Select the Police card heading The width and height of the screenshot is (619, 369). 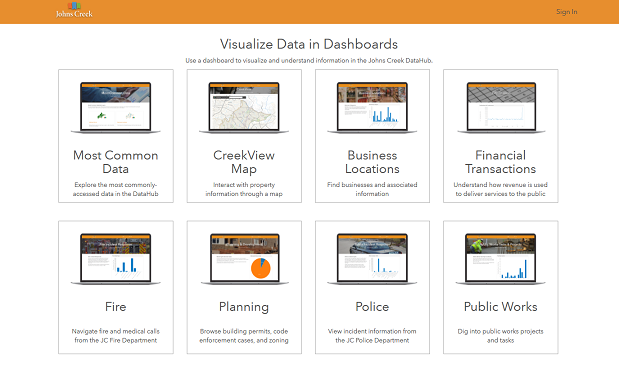click(x=372, y=307)
